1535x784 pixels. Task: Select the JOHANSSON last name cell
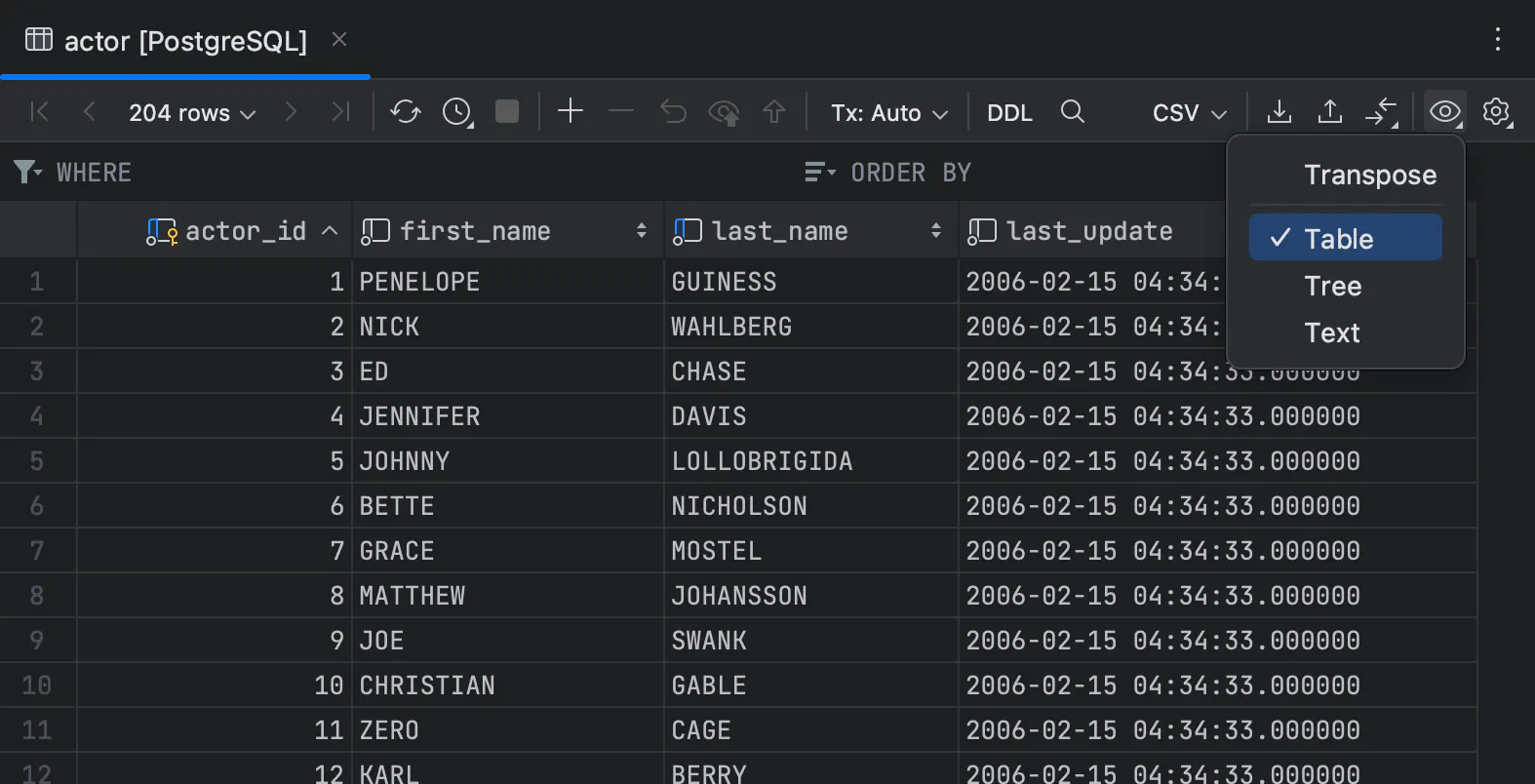[x=811, y=596]
